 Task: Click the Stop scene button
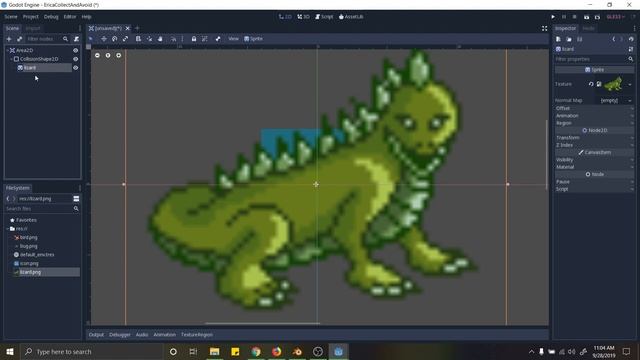point(575,17)
